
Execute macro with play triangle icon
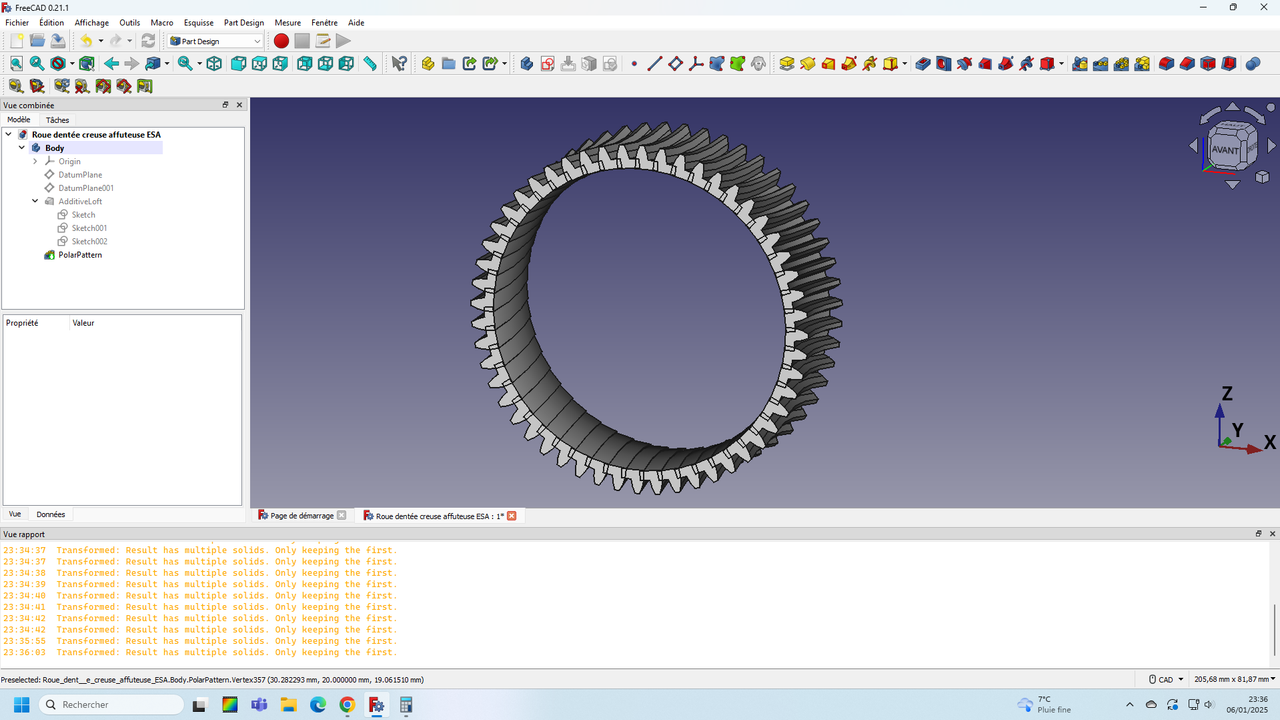click(x=343, y=41)
